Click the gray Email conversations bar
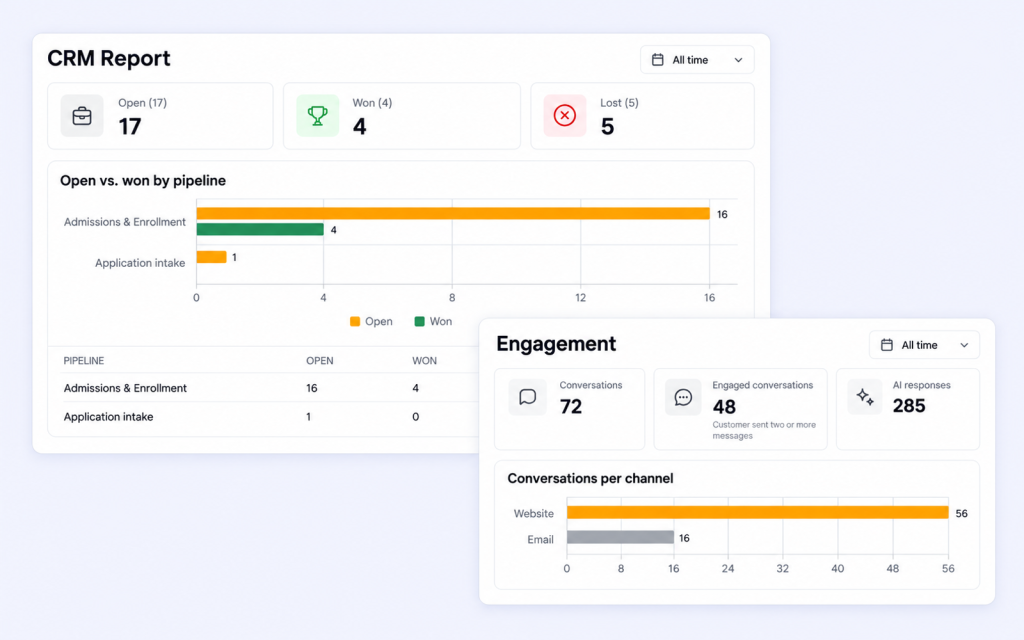 click(620, 537)
